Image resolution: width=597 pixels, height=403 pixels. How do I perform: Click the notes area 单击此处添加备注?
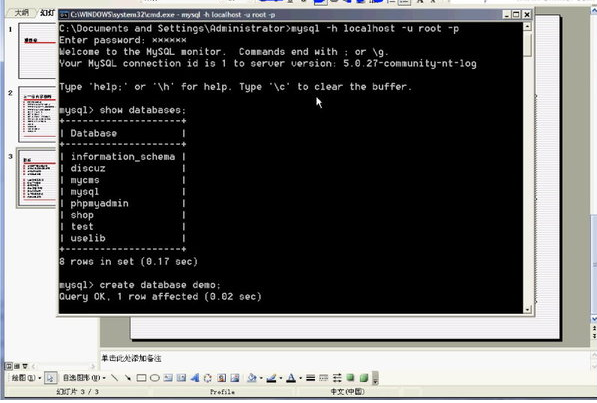(131, 358)
